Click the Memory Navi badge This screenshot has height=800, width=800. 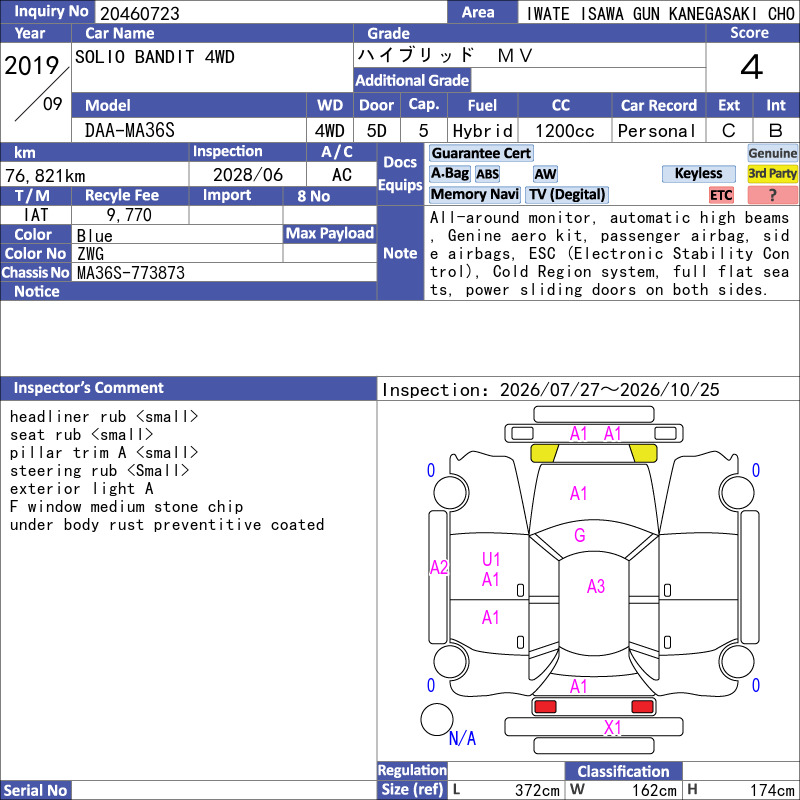[474, 194]
